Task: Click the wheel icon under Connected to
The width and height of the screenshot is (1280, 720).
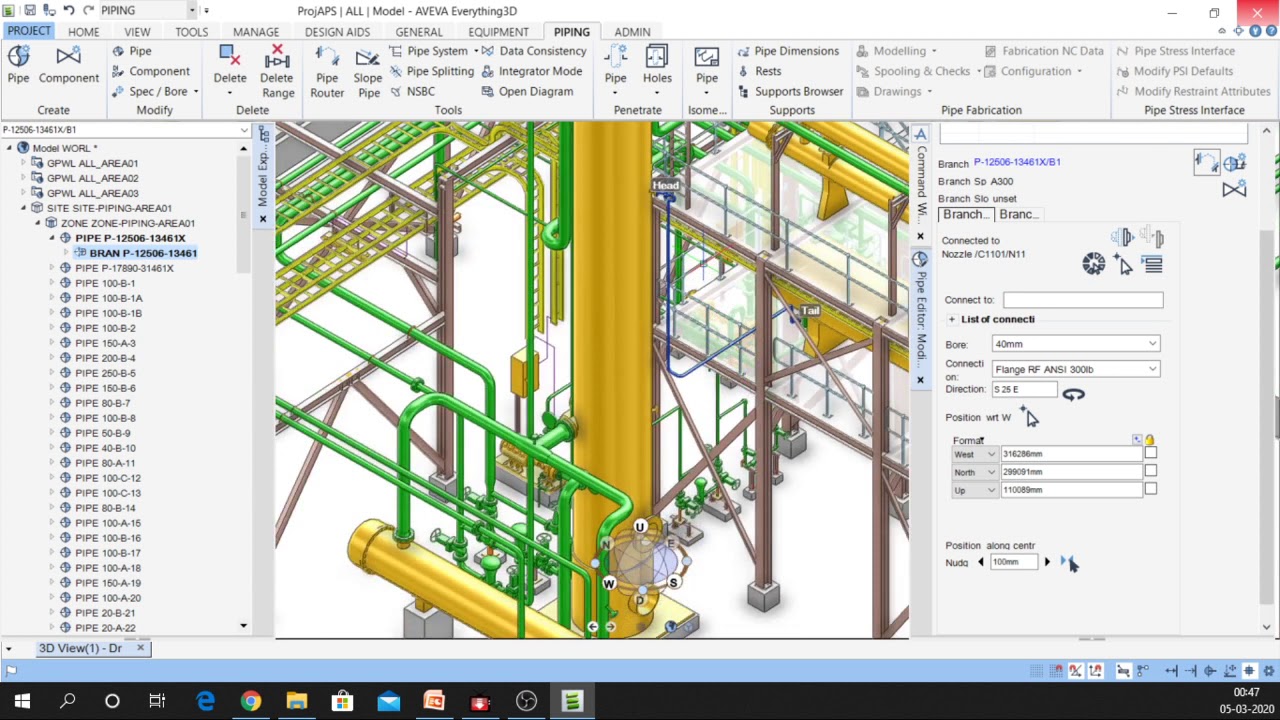Action: coord(1093,264)
